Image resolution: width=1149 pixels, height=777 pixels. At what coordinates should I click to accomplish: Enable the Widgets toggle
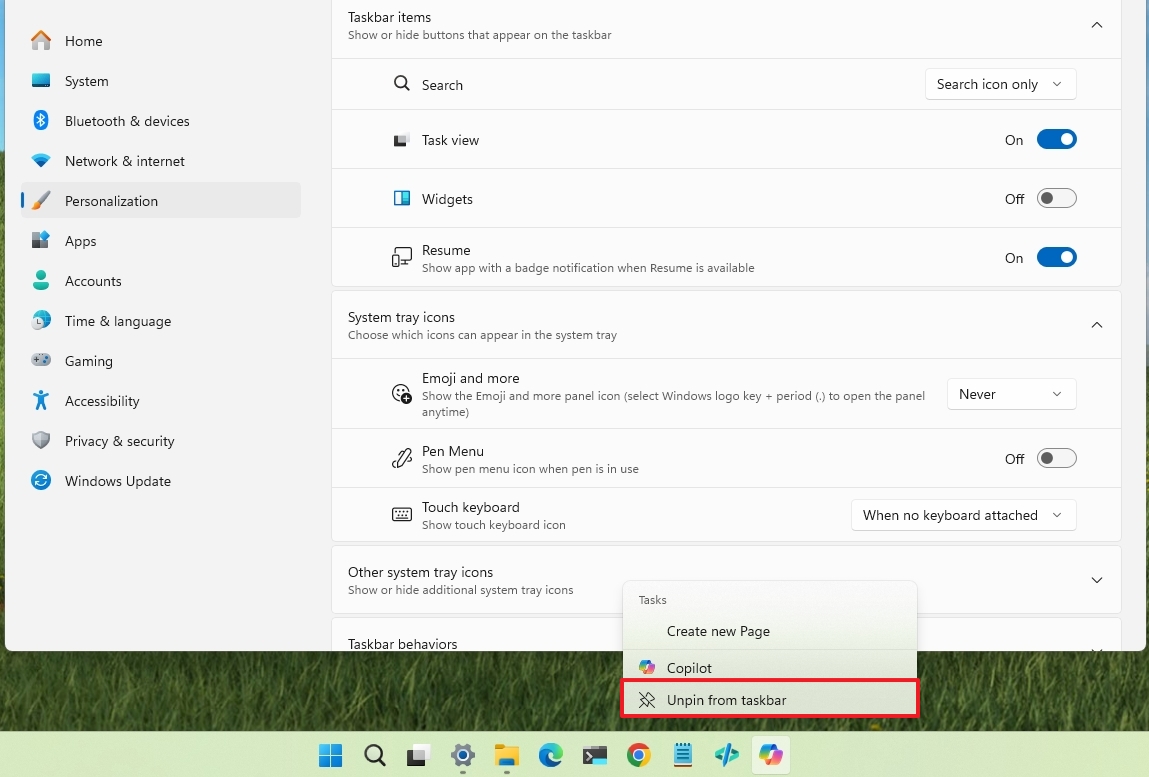[1056, 198]
